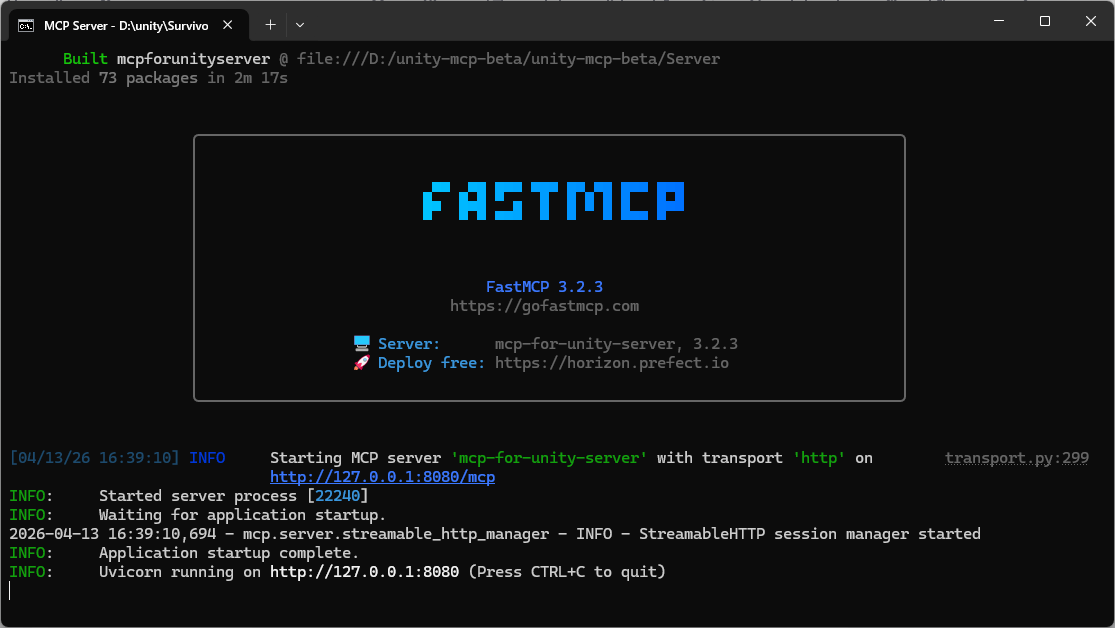This screenshot has width=1115, height=628.
Task: Click the Uvicorn running http://127.0.0.1:8080 address
Action: pos(365,572)
